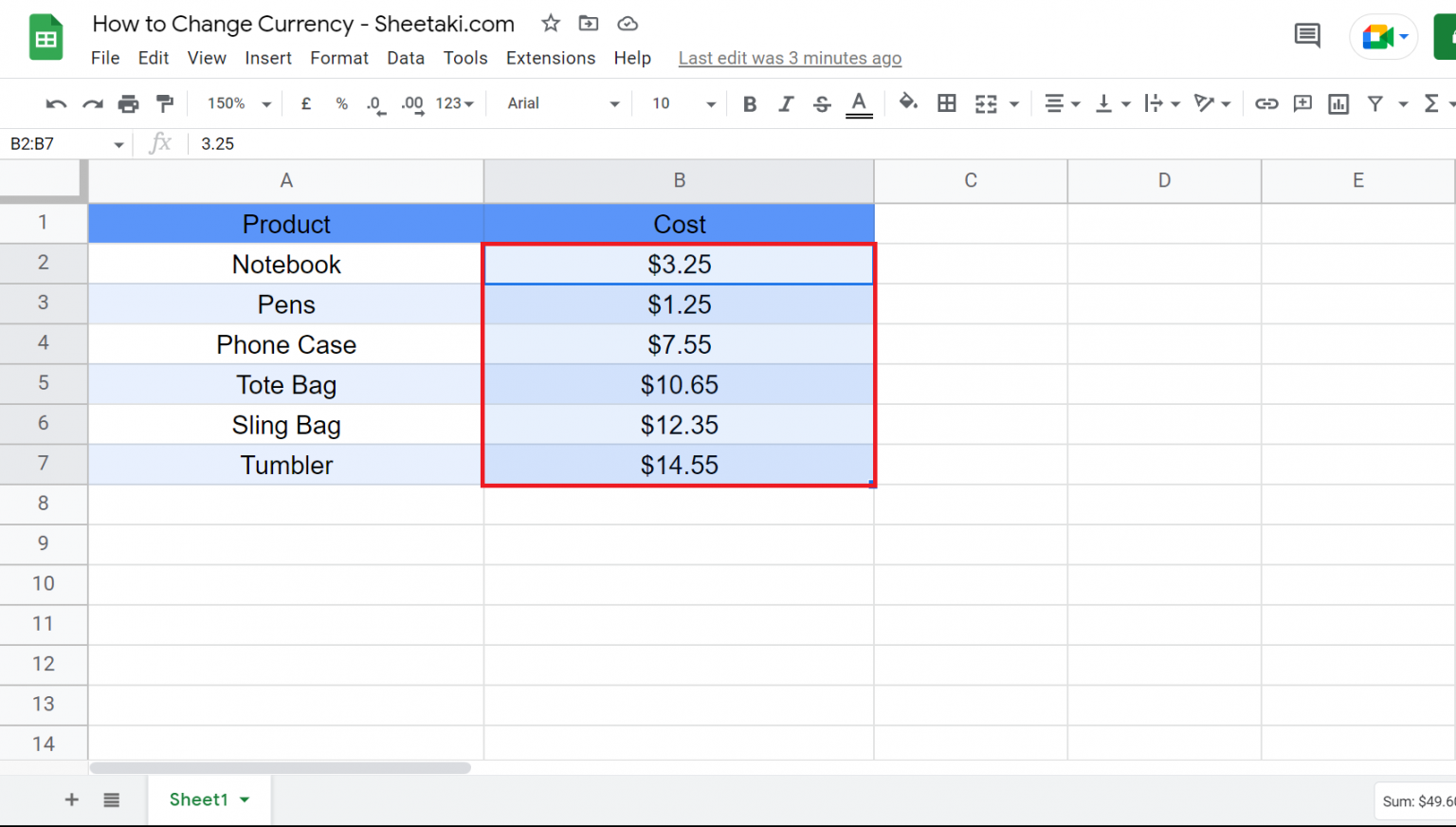1456x827 pixels.
Task: Set text color from the palette
Action: point(859,103)
